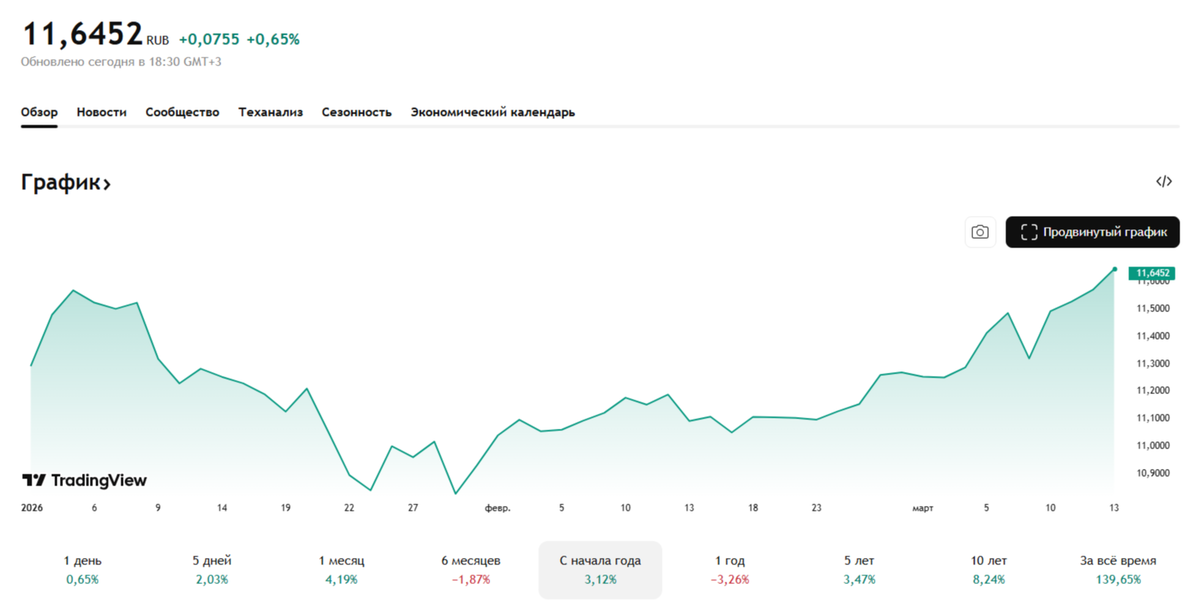Select the За всё время period
This screenshot has height=610, width=1200.
(x=1118, y=570)
